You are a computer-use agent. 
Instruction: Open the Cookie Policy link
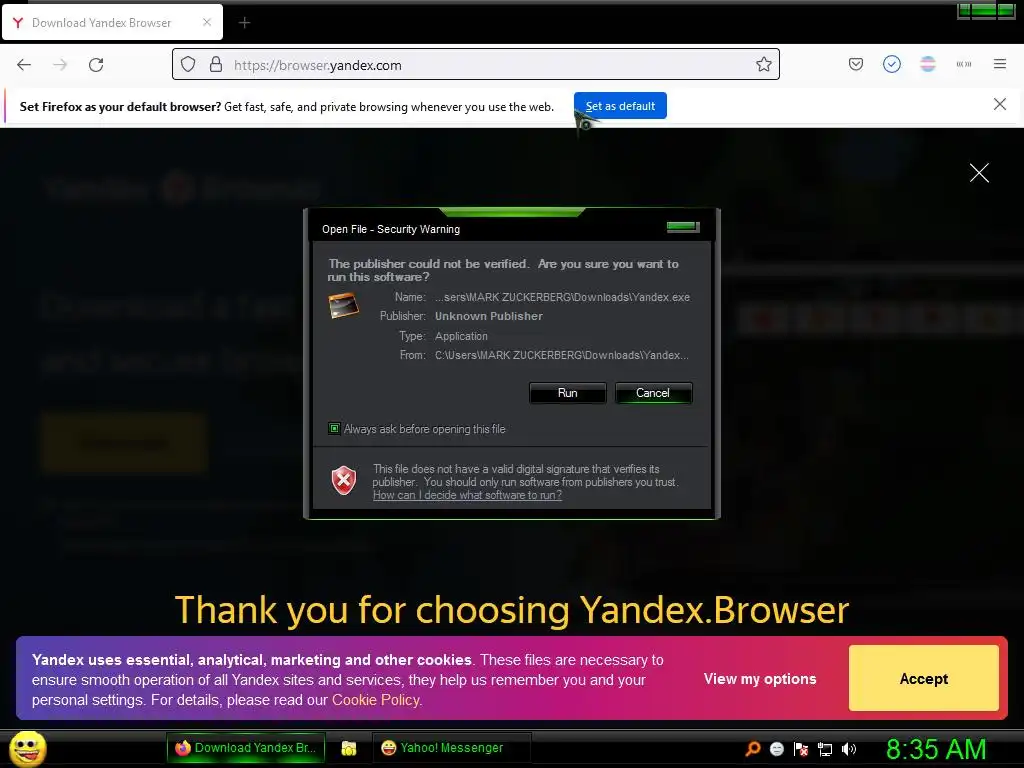[376, 700]
